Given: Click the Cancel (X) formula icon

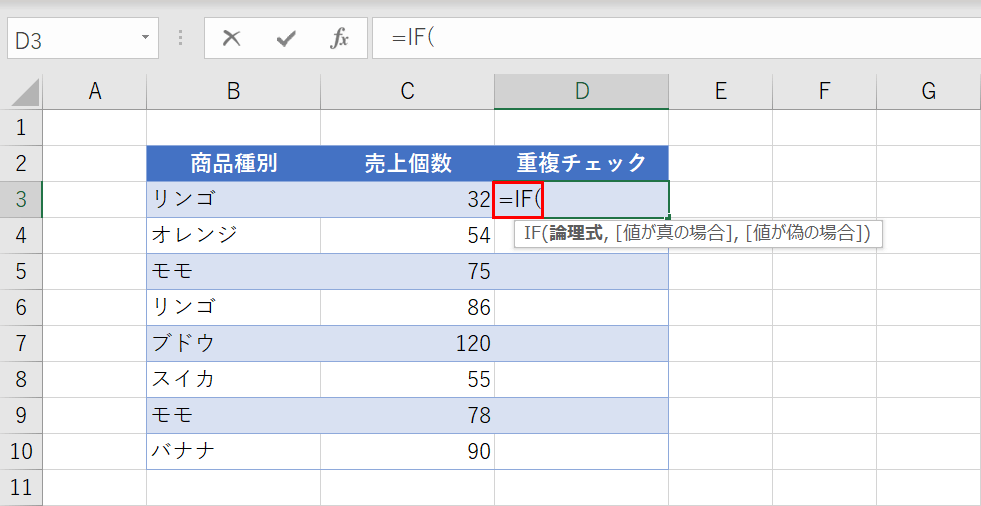Looking at the screenshot, I should click(232, 39).
